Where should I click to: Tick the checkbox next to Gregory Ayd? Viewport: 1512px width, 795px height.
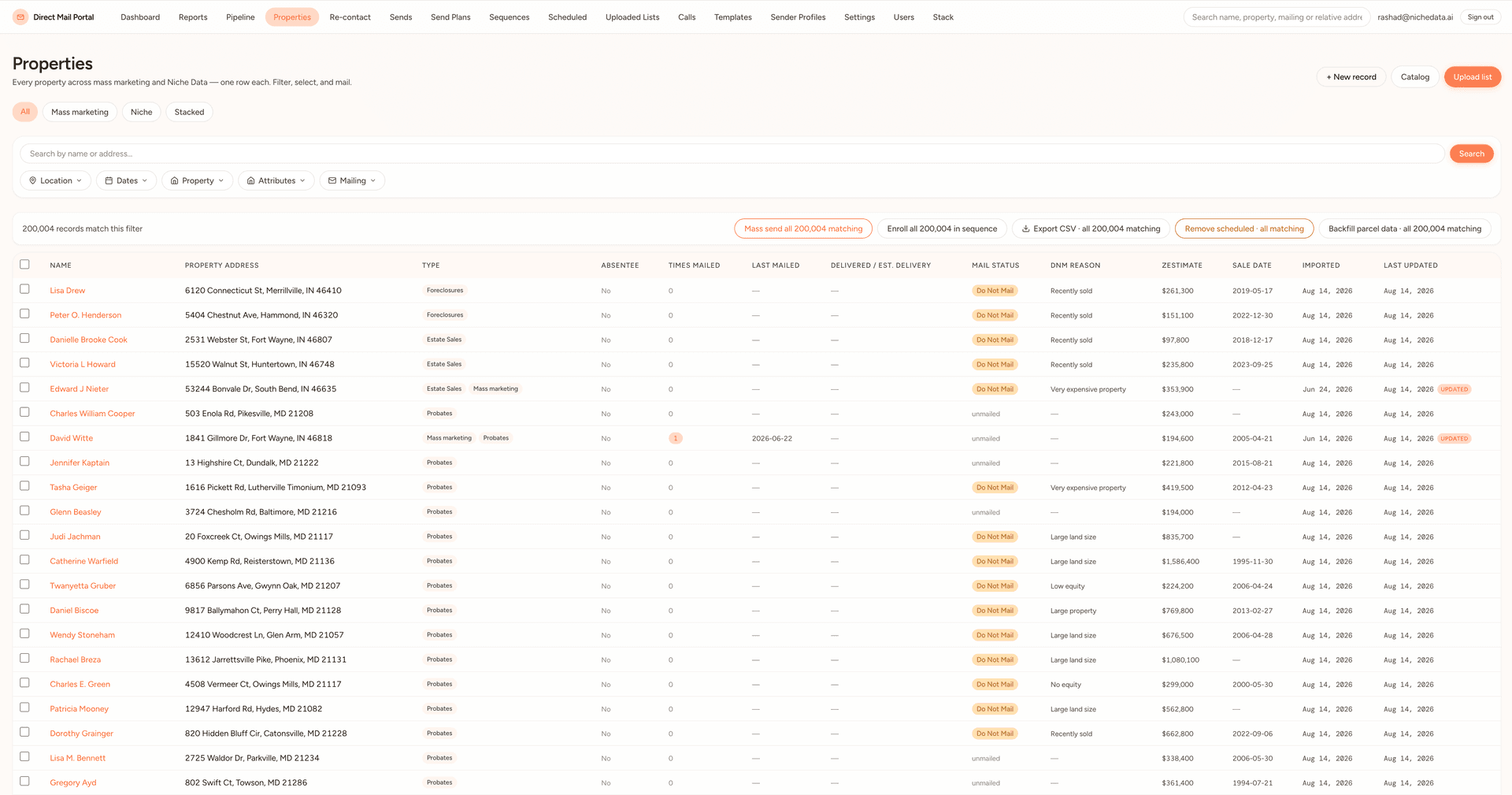point(24,781)
